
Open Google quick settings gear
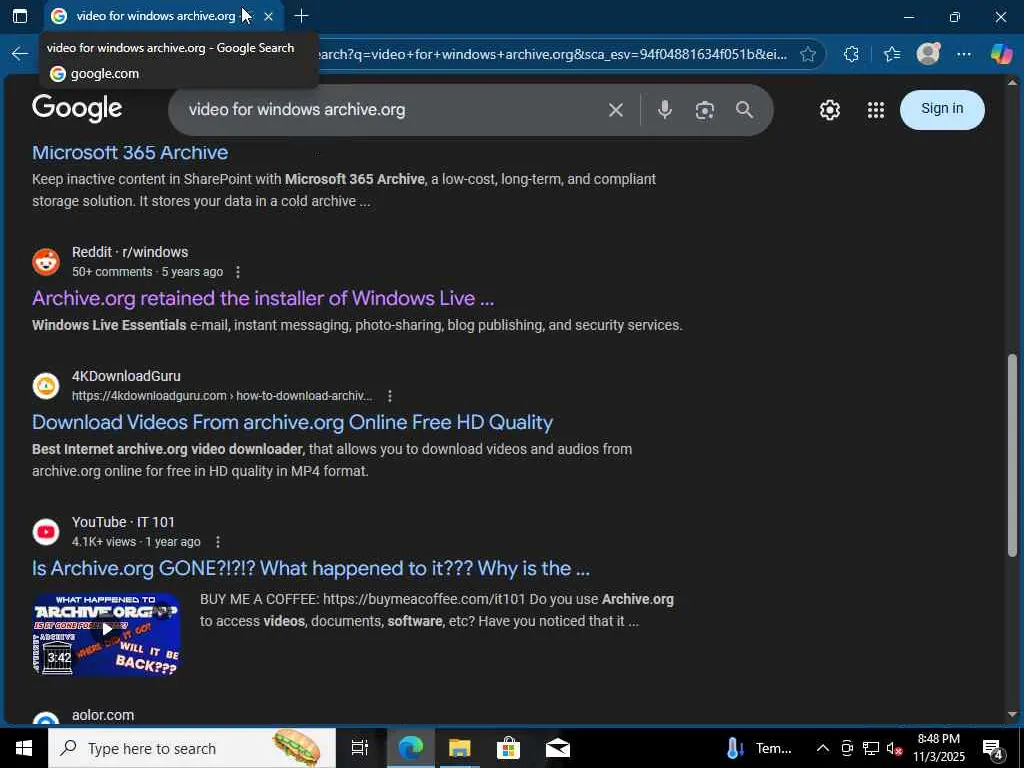(x=830, y=110)
